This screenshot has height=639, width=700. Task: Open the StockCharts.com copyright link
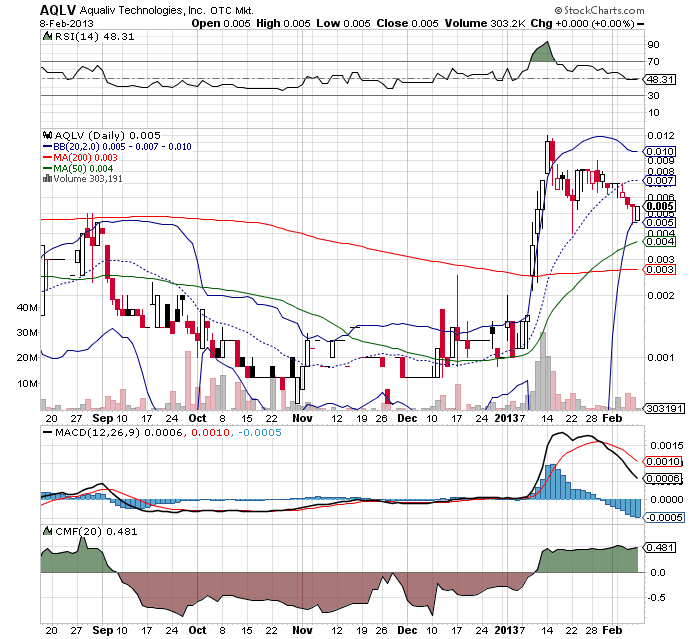point(600,10)
